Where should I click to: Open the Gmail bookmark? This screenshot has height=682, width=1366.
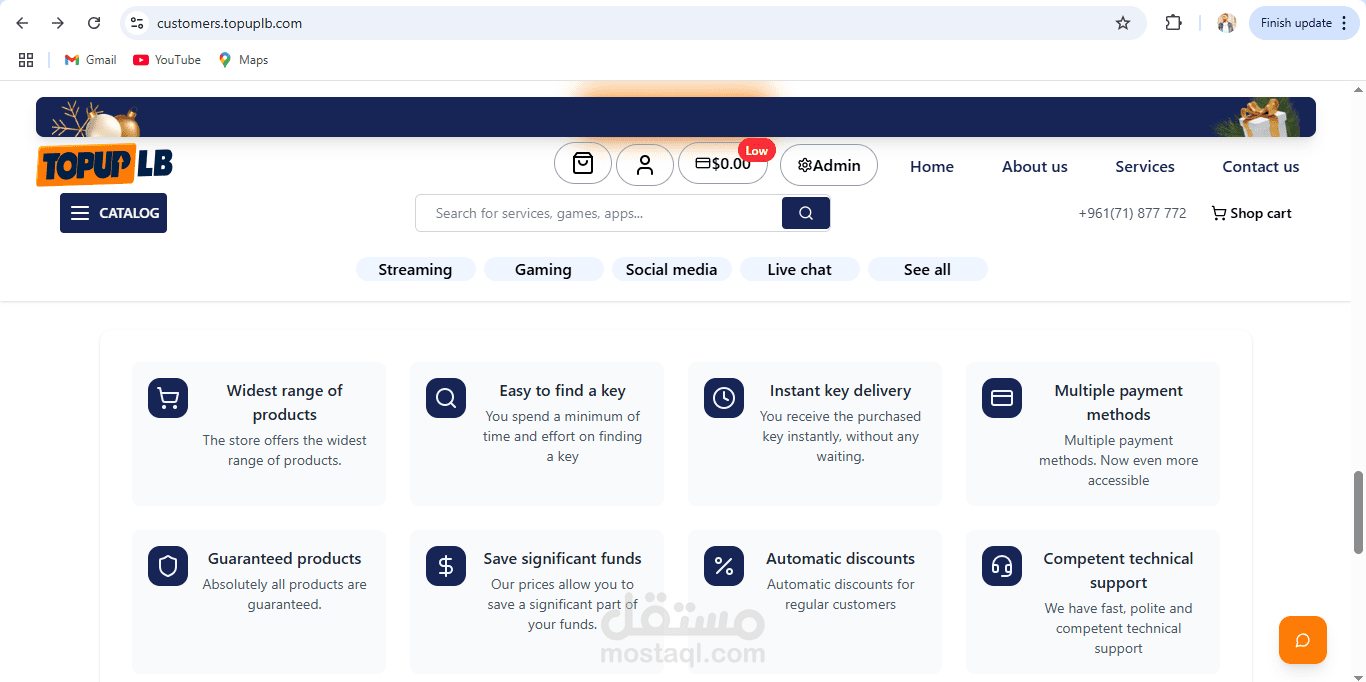tap(90, 60)
